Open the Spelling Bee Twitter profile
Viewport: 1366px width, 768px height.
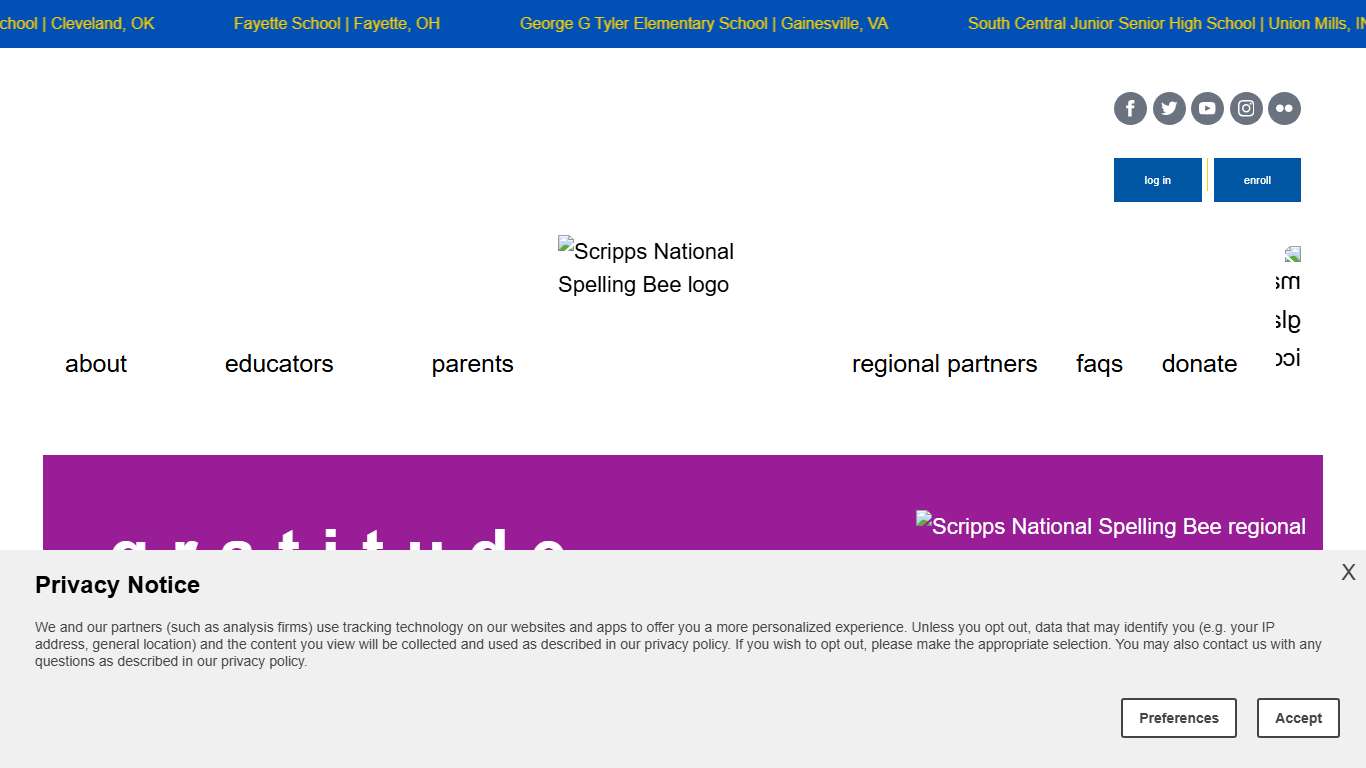(x=1168, y=108)
